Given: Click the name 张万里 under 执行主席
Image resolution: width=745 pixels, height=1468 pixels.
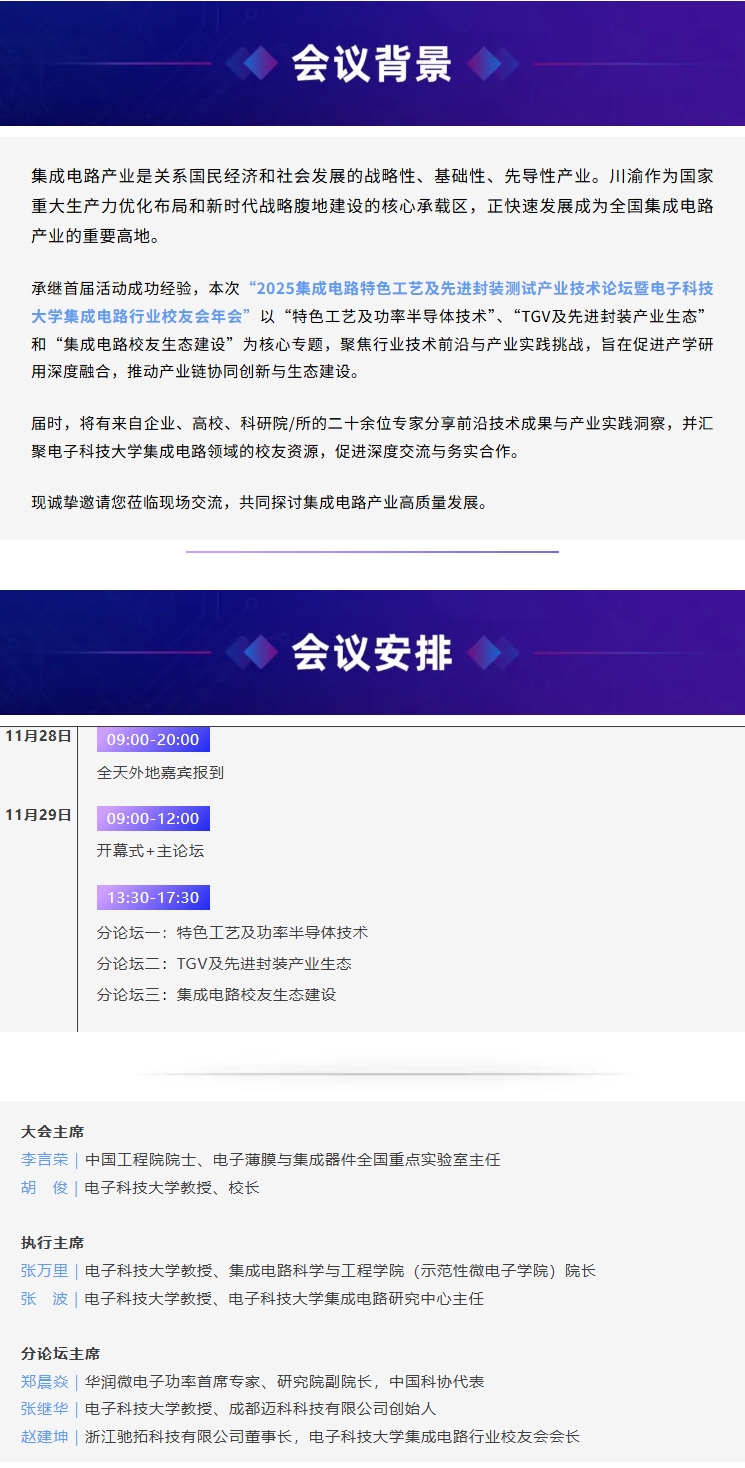Looking at the screenshot, I should click(x=45, y=1271).
